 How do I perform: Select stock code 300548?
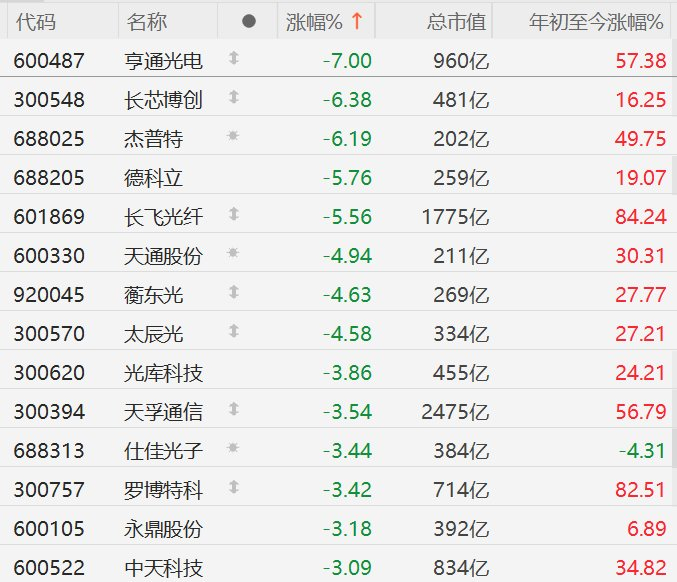click(x=49, y=100)
